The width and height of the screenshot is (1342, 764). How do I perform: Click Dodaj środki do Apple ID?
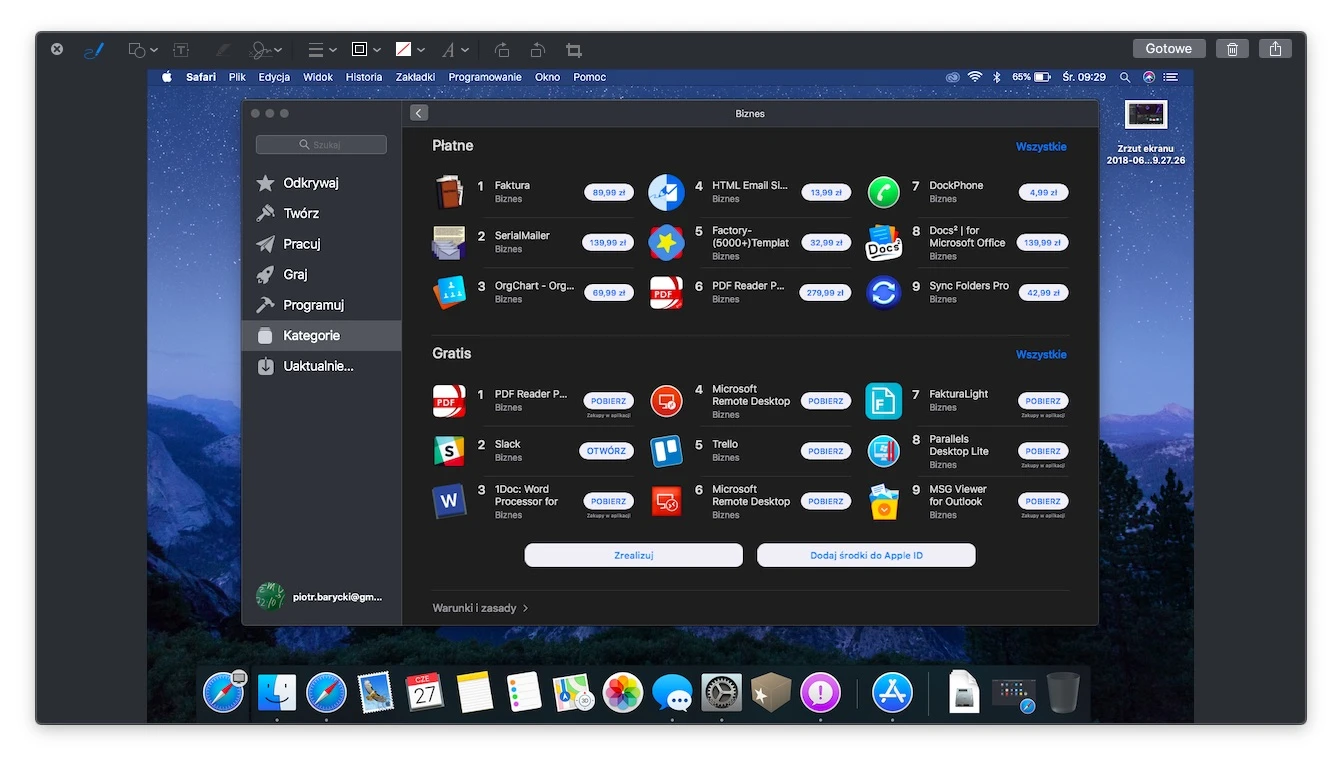click(866, 555)
